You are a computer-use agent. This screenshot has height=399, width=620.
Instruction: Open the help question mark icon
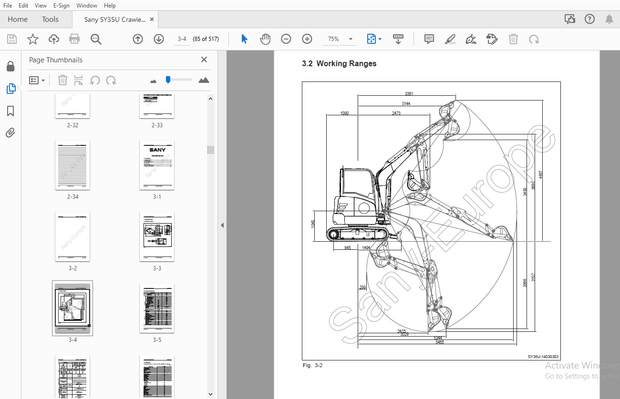coord(590,19)
